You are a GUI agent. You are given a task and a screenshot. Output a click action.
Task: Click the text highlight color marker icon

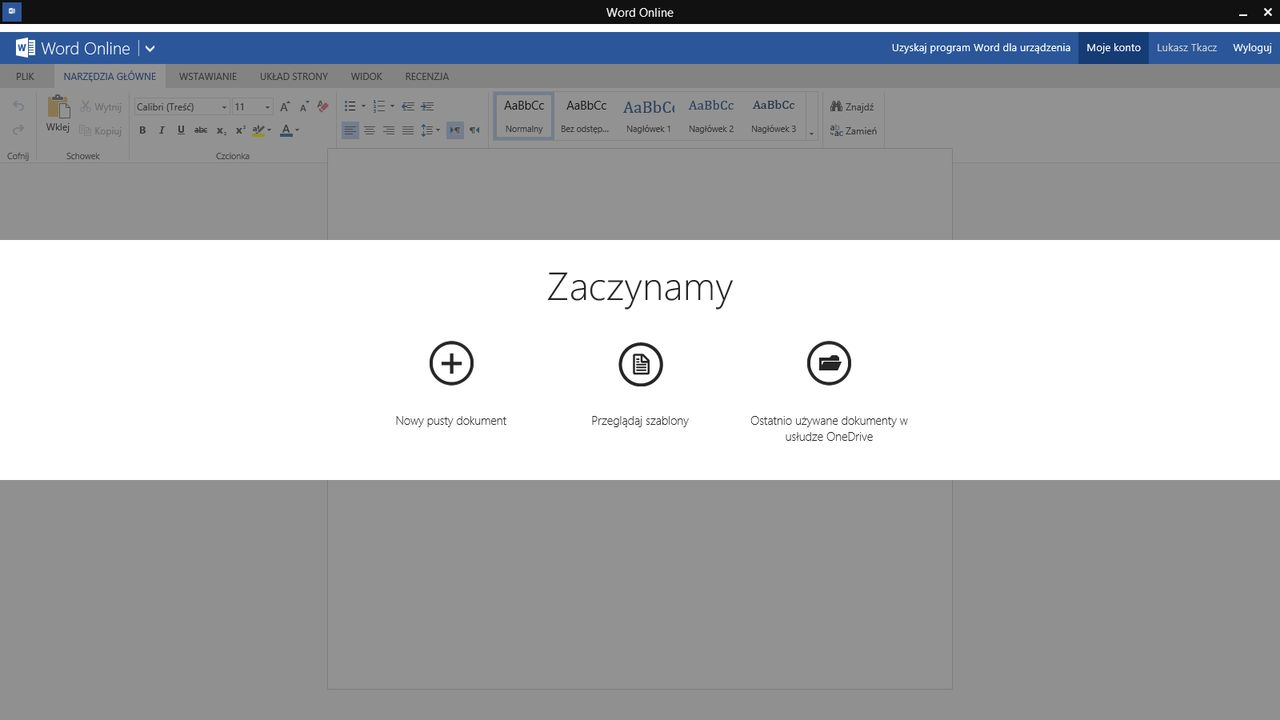point(258,130)
